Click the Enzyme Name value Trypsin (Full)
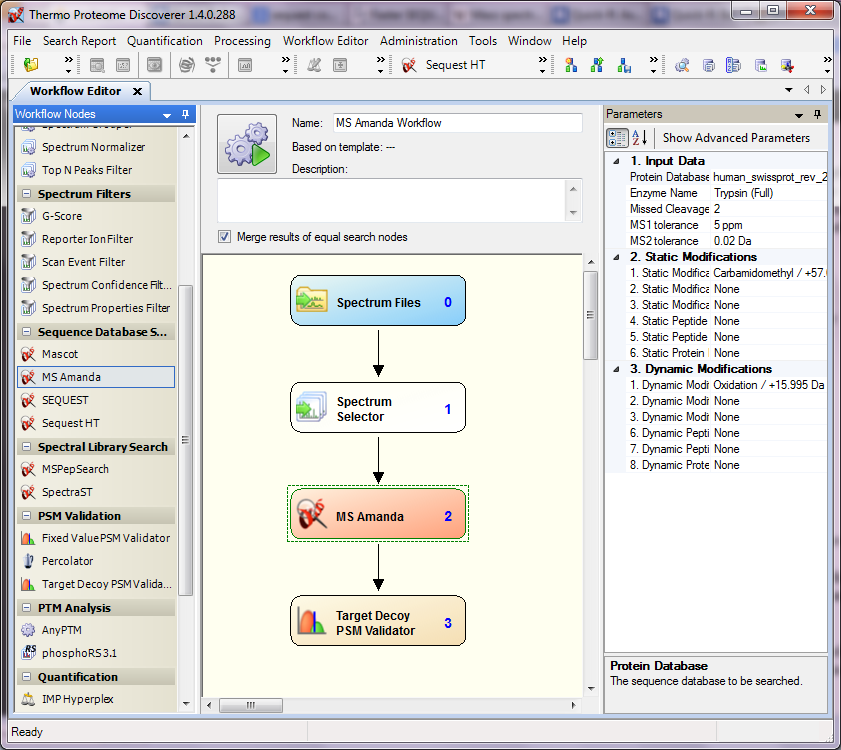This screenshot has width=841, height=750. pyautogui.click(x=769, y=193)
